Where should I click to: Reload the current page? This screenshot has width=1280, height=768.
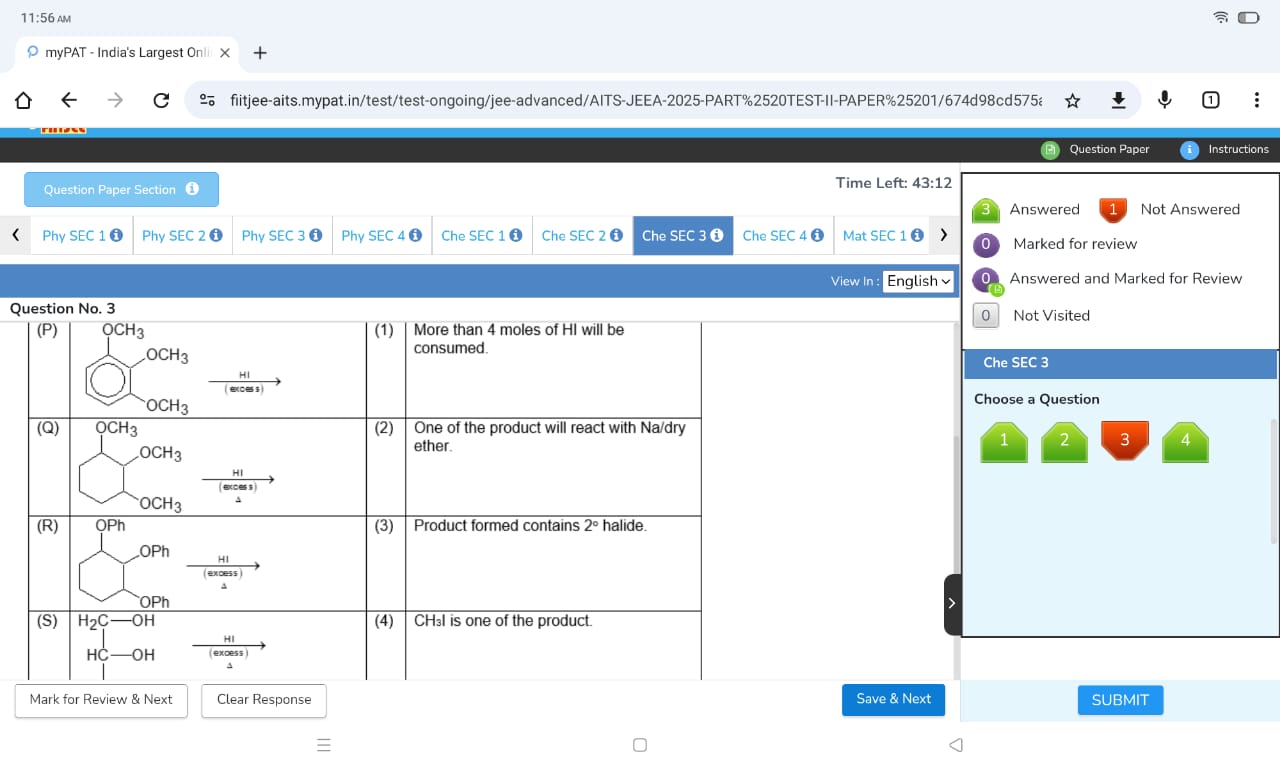pos(161,100)
